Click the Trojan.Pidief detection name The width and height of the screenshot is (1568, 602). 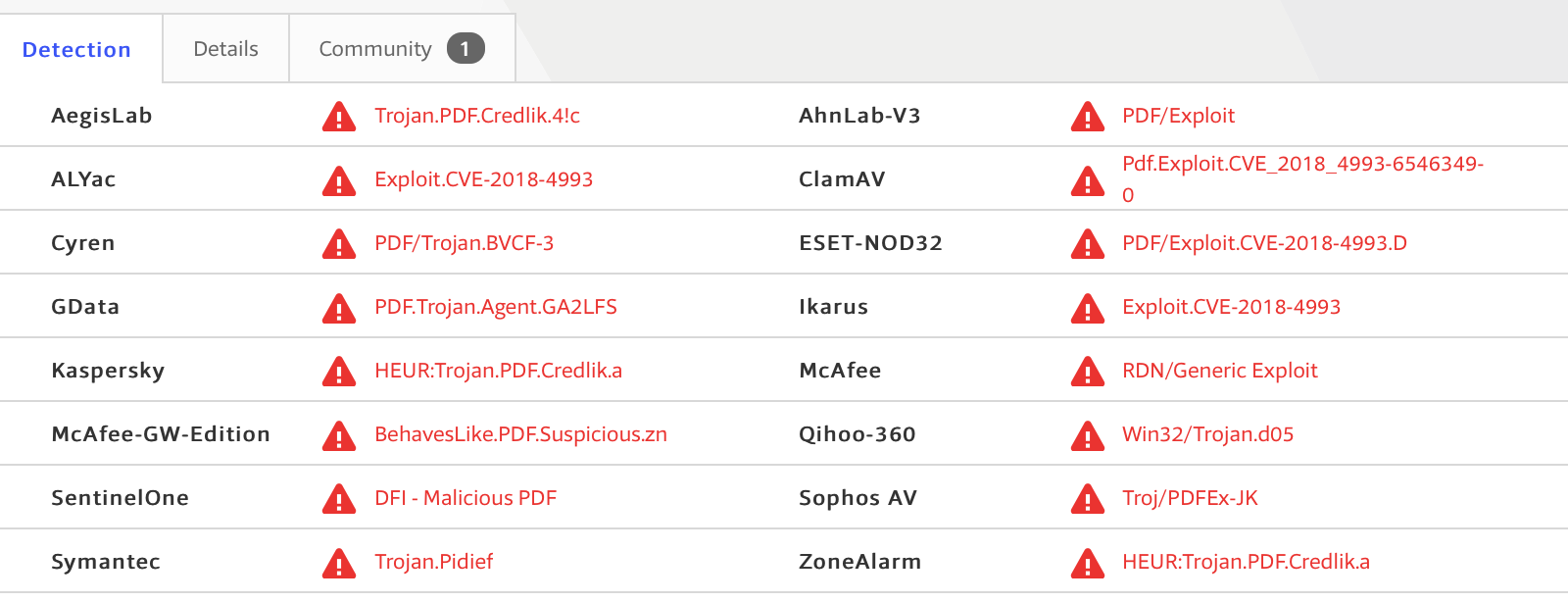coord(433,562)
